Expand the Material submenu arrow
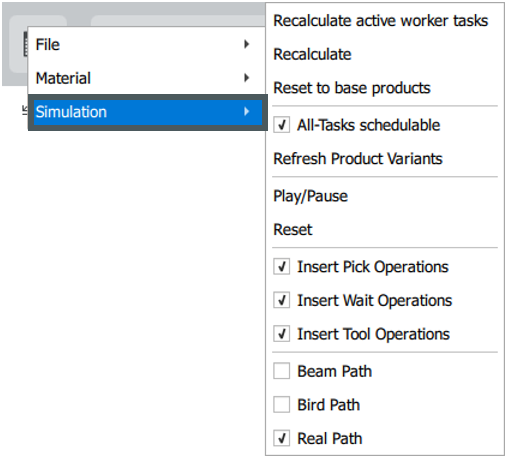 tap(246, 78)
